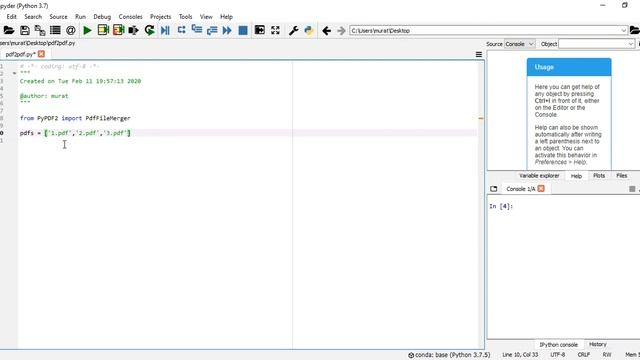The image size is (640, 360).
Task: Expand working directory path dropdown arrow
Action: tap(624, 31)
